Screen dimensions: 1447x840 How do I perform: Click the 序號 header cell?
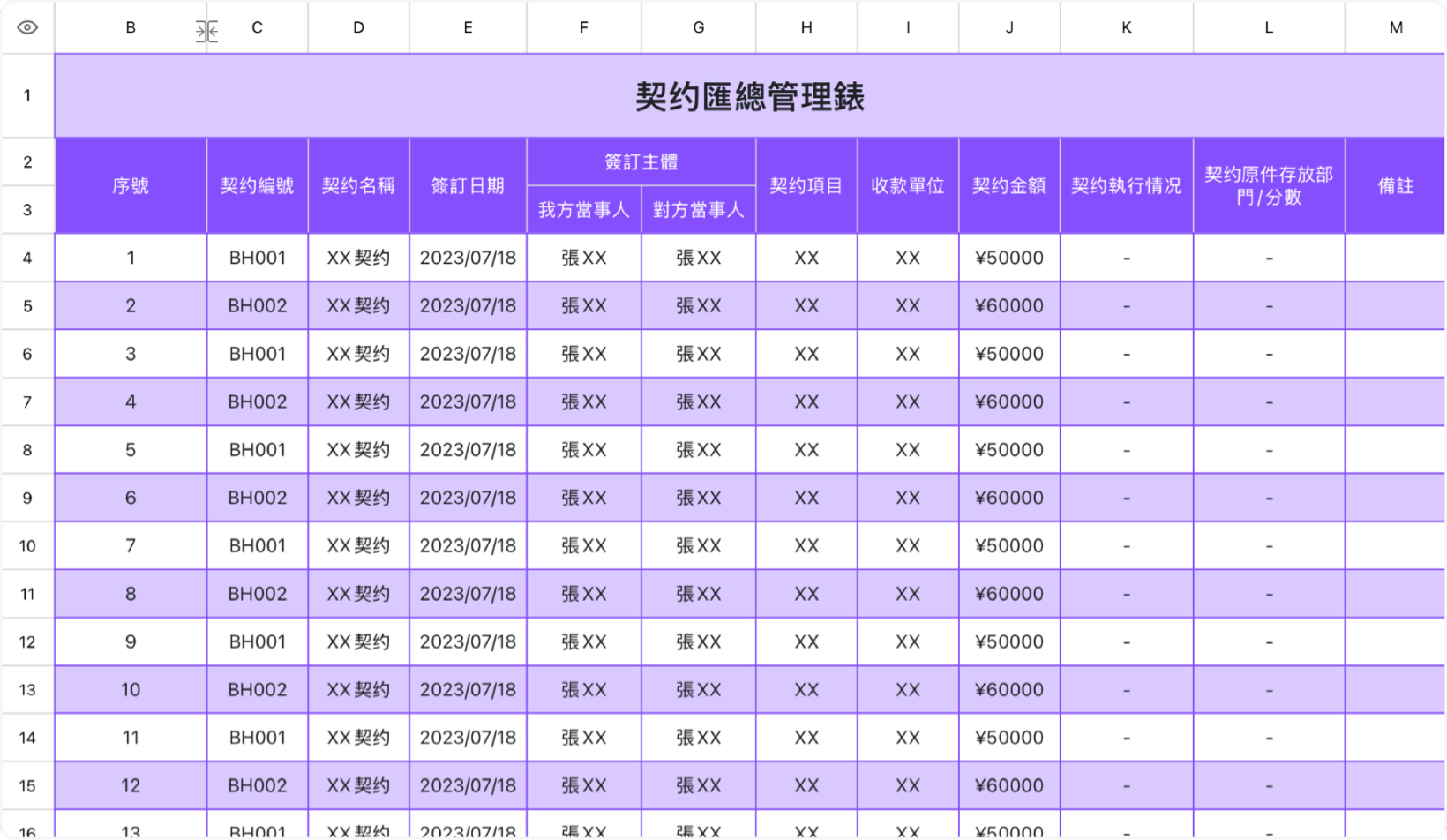coord(131,185)
